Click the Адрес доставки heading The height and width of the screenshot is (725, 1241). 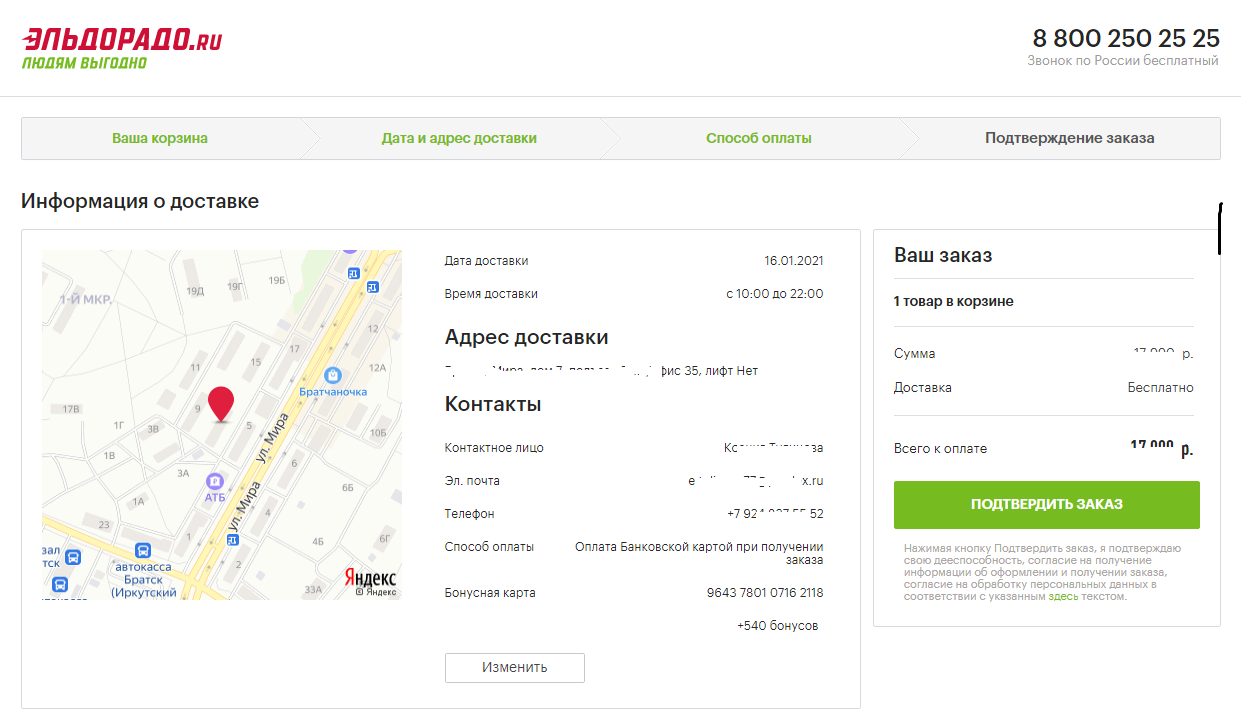(x=527, y=337)
